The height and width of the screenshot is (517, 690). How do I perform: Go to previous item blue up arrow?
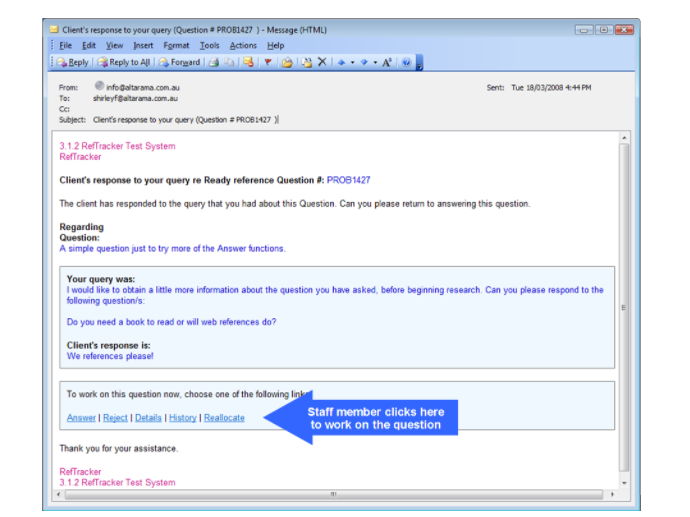(x=341, y=62)
